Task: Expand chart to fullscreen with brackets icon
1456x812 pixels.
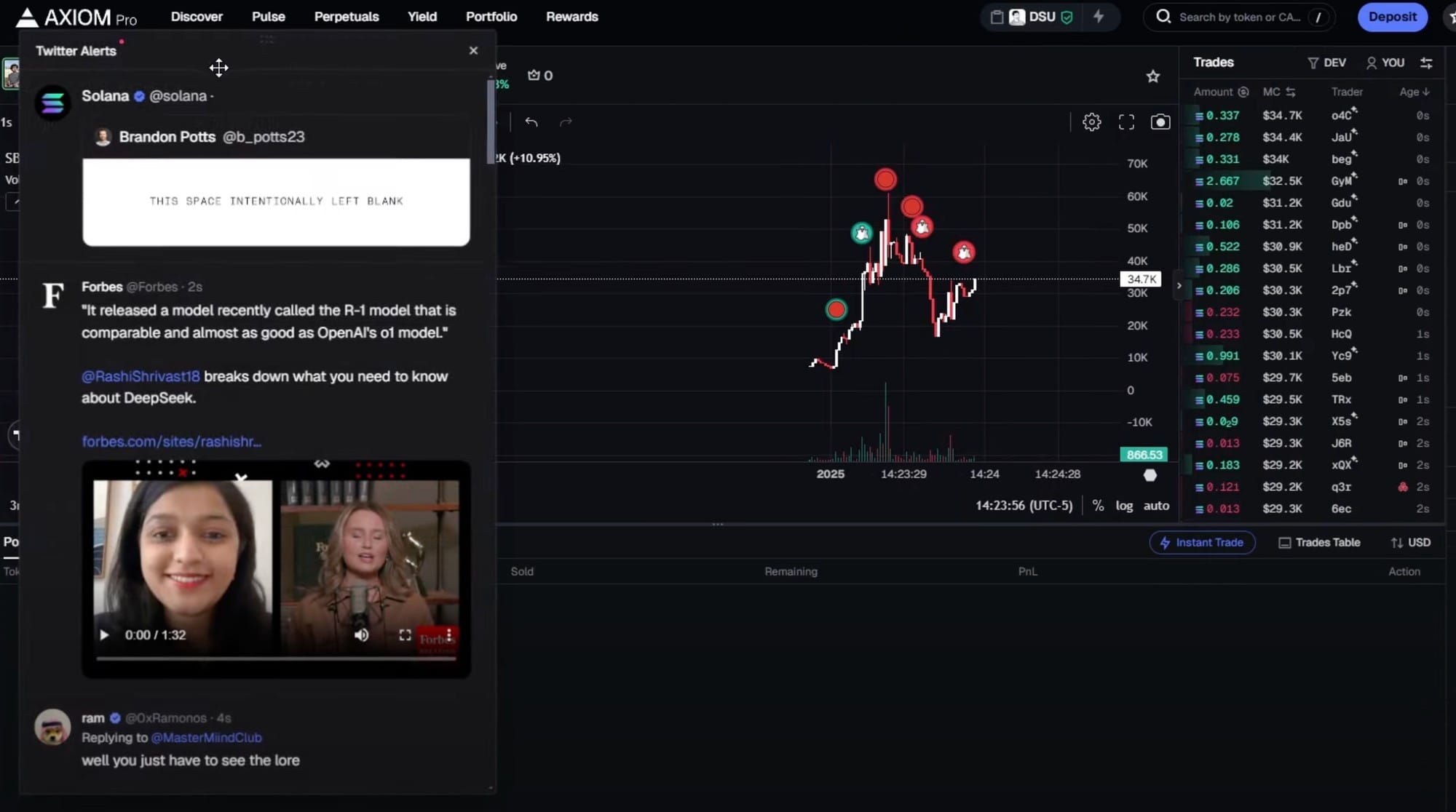Action: [1125, 122]
